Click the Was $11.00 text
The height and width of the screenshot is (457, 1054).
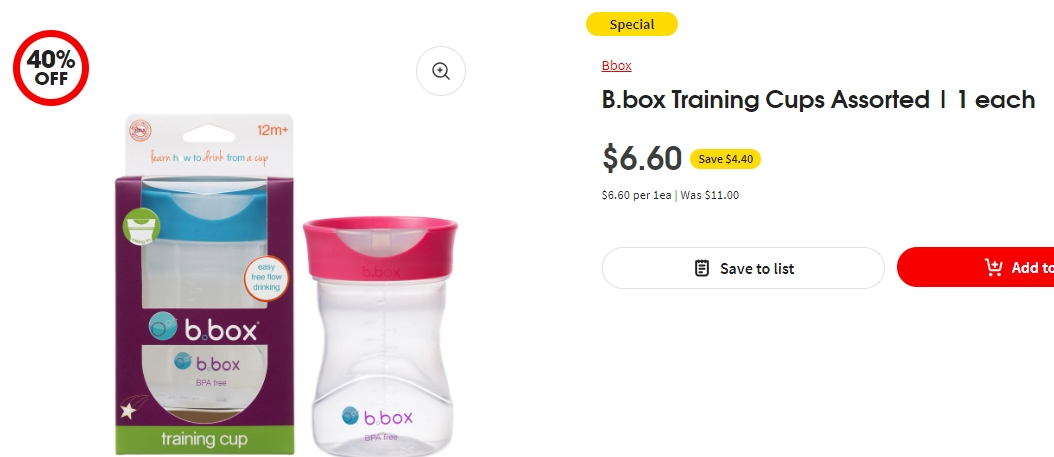710,196
